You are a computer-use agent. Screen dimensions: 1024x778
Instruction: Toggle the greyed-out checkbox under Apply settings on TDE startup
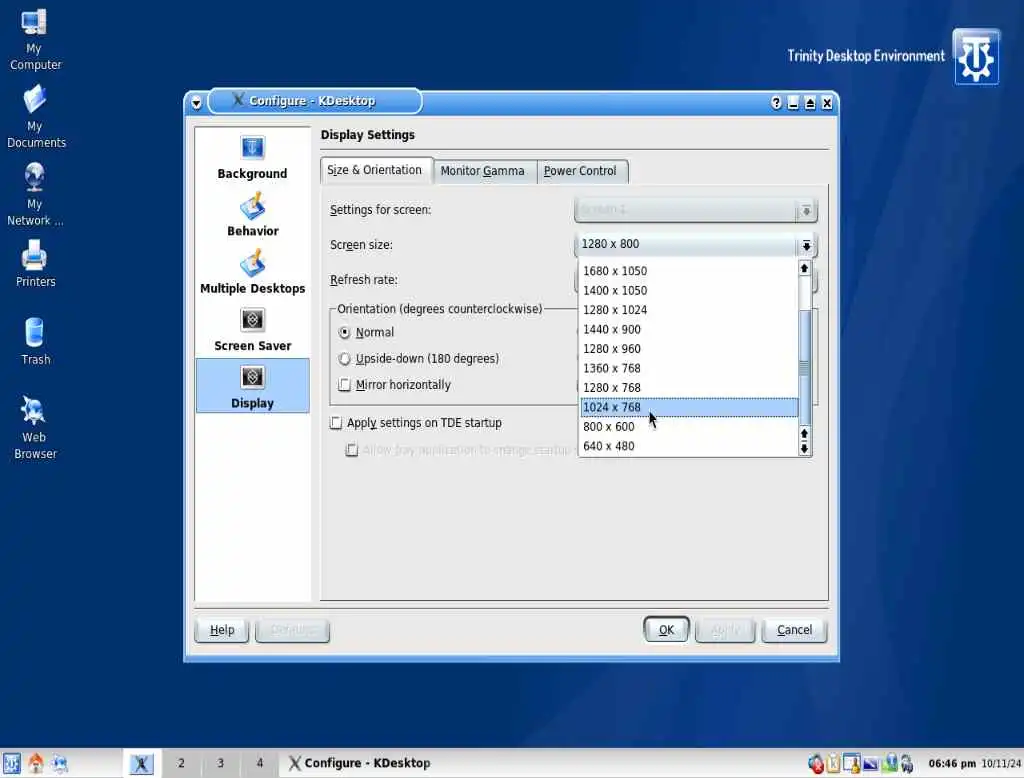(351, 449)
